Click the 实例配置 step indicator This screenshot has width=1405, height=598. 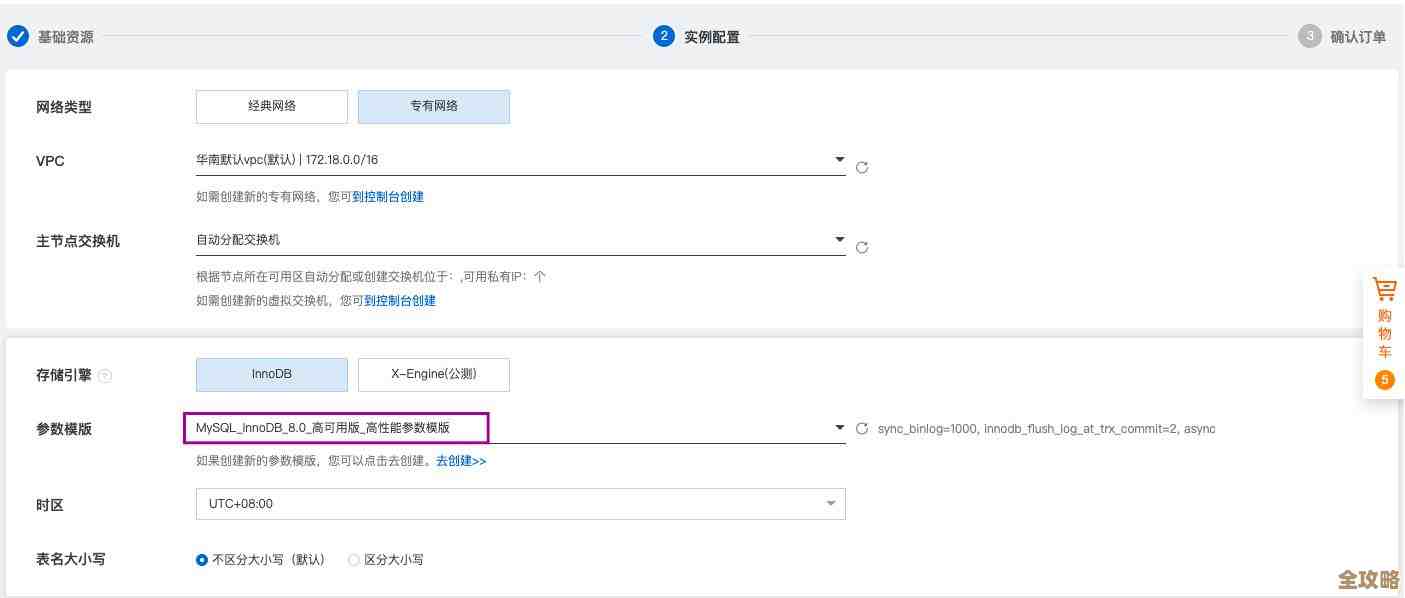click(662, 36)
